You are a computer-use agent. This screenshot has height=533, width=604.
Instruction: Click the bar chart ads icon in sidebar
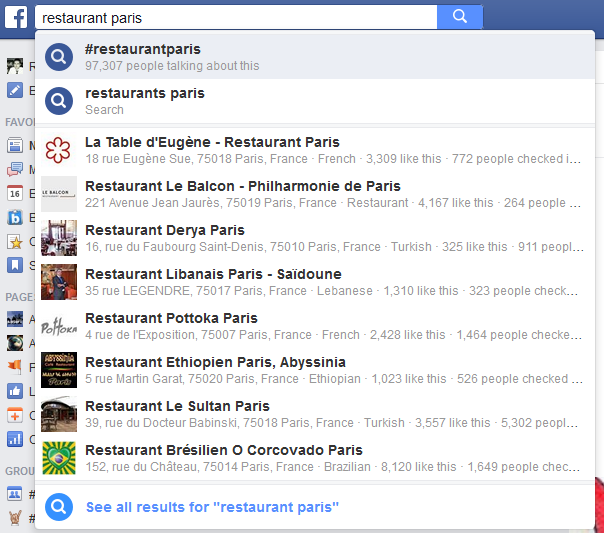(x=15, y=439)
